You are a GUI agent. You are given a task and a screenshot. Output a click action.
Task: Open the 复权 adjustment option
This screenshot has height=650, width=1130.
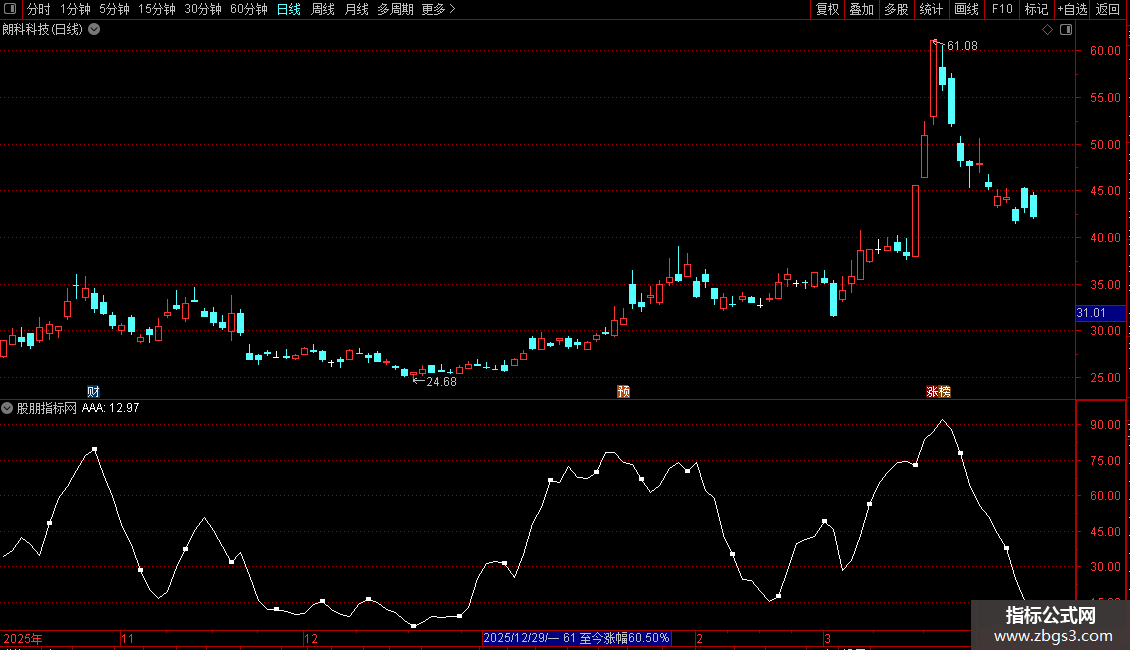[x=827, y=9]
